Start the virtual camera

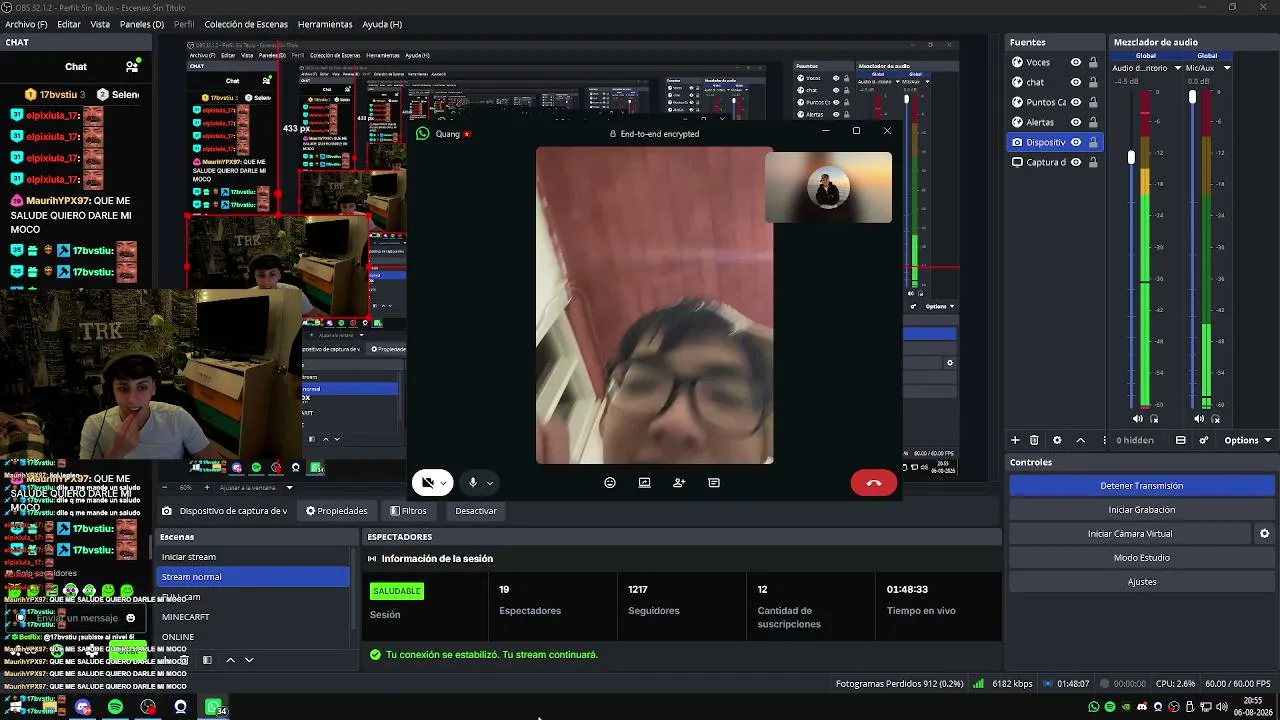pos(1129,534)
